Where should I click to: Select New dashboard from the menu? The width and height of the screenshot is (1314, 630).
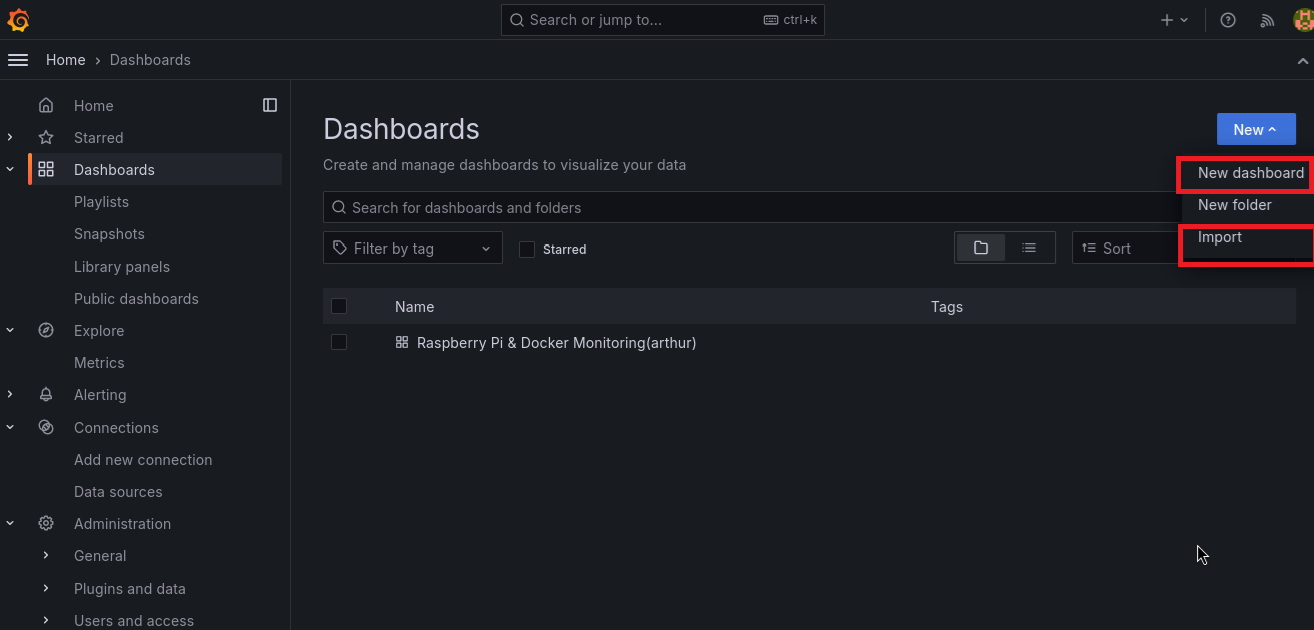(1248, 173)
